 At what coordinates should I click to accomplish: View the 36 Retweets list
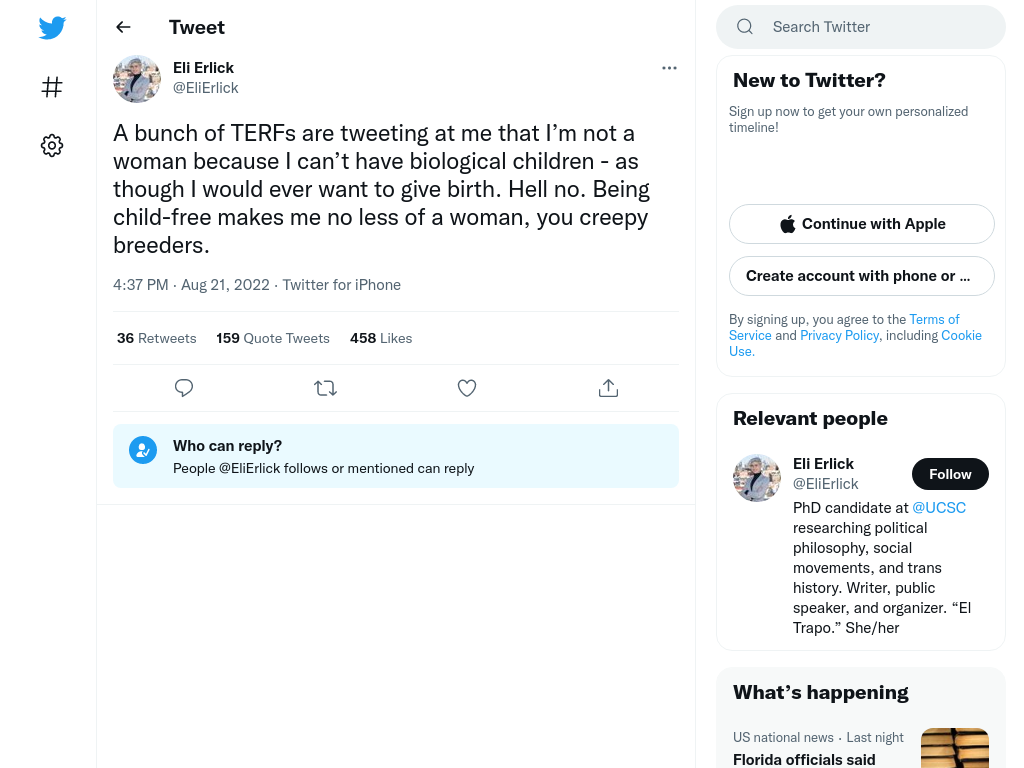coord(157,338)
